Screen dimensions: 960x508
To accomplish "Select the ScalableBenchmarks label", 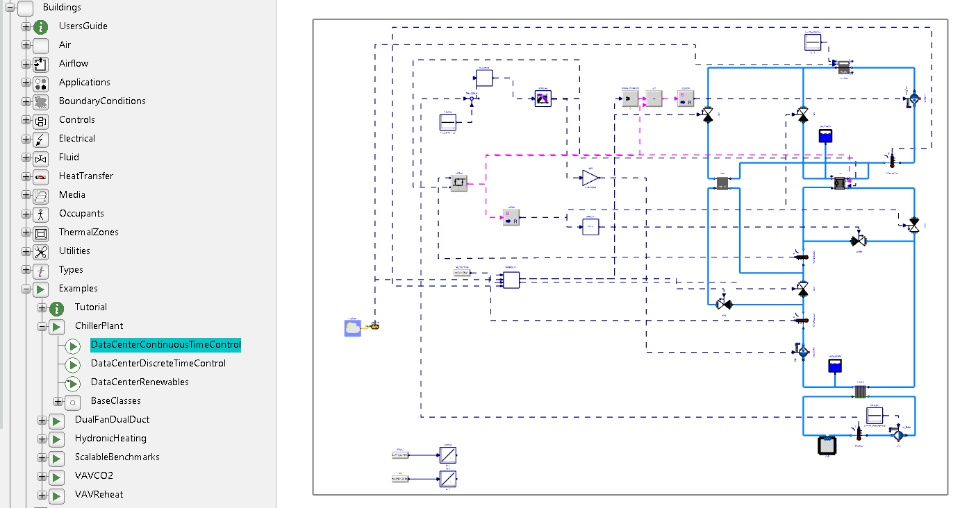I will coord(117,457).
